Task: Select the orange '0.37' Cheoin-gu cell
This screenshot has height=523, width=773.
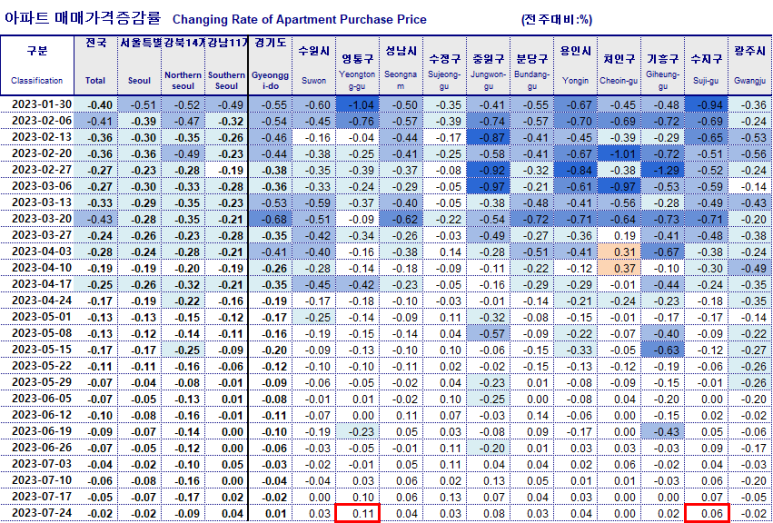Action: tap(619, 268)
